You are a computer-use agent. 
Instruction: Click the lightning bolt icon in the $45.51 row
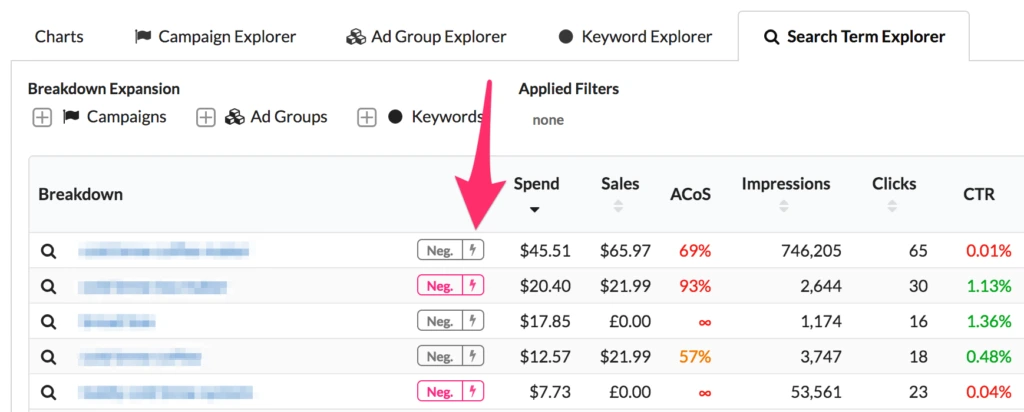click(x=473, y=250)
